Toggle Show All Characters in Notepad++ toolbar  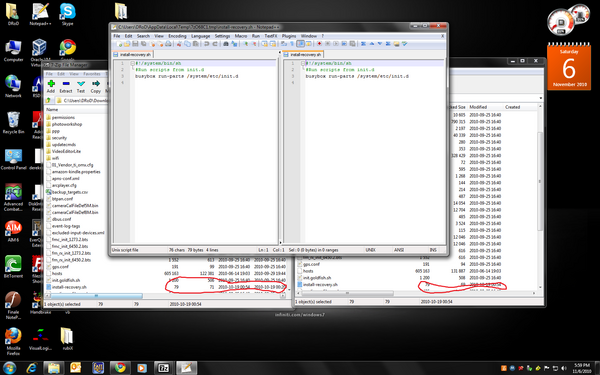(x=292, y=44)
